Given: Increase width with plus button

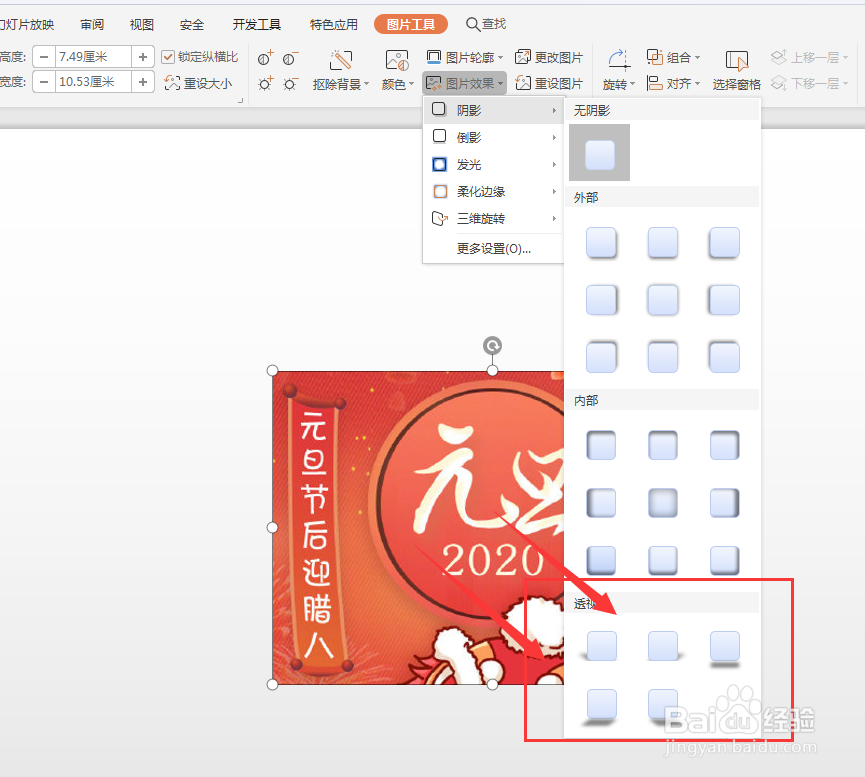Looking at the screenshot, I should click(x=143, y=82).
